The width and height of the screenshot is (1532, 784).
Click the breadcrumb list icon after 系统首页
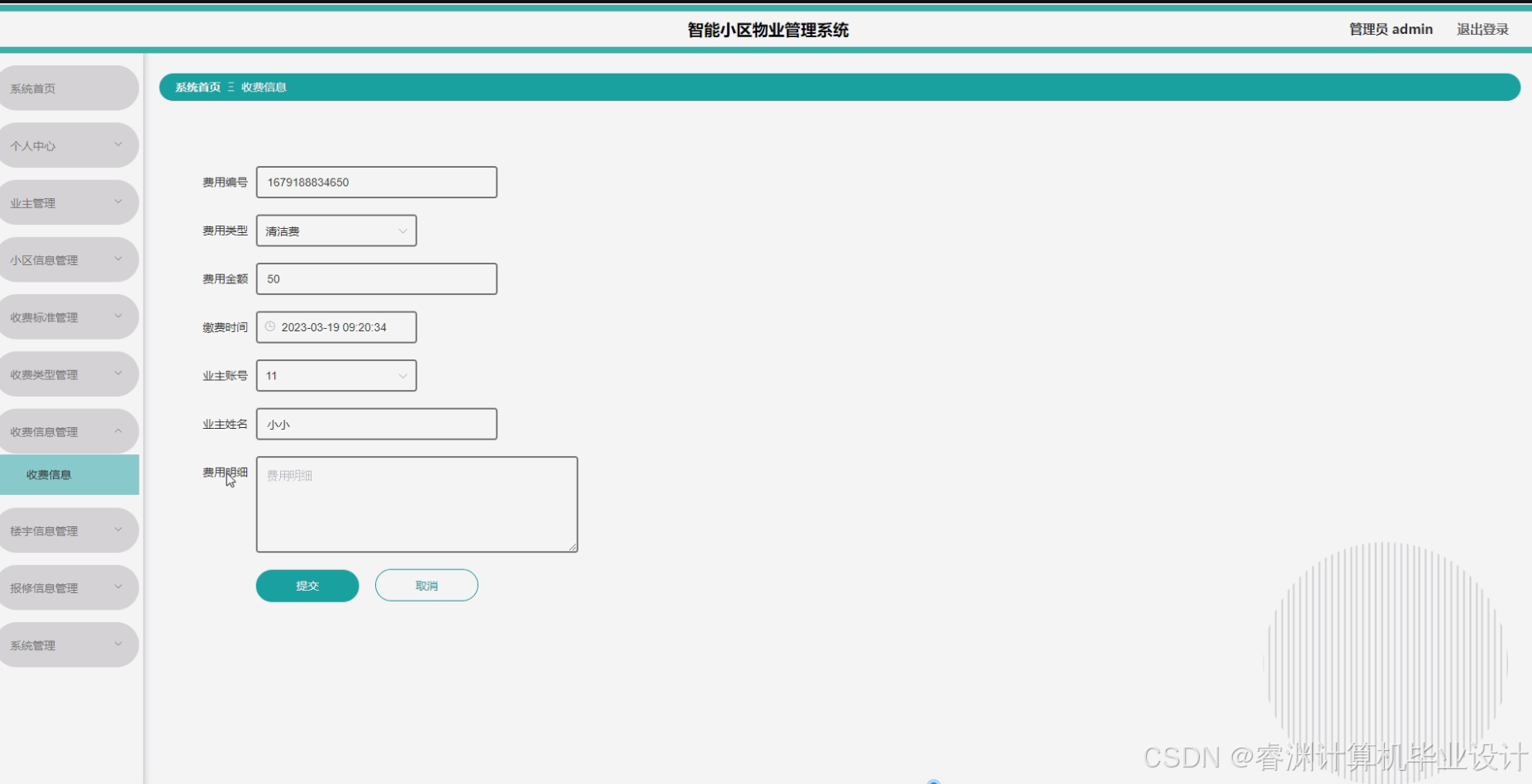coord(231,87)
